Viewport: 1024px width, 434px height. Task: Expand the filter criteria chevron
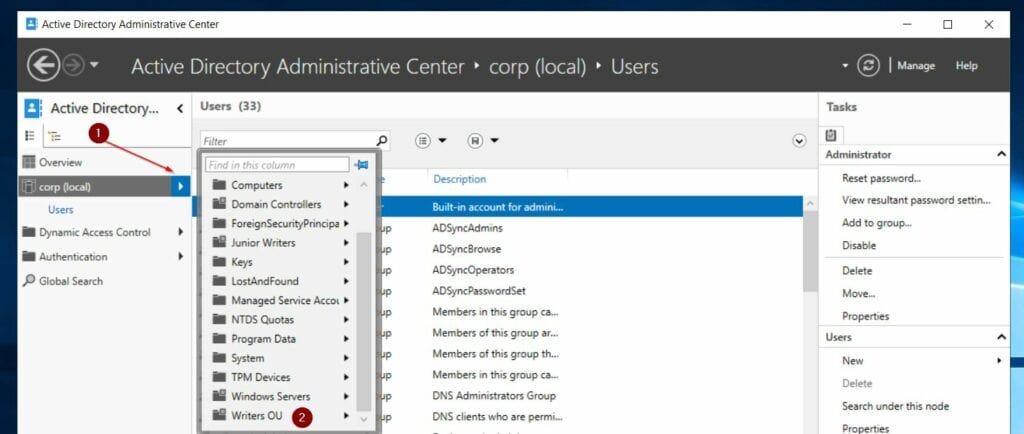pyautogui.click(x=799, y=140)
